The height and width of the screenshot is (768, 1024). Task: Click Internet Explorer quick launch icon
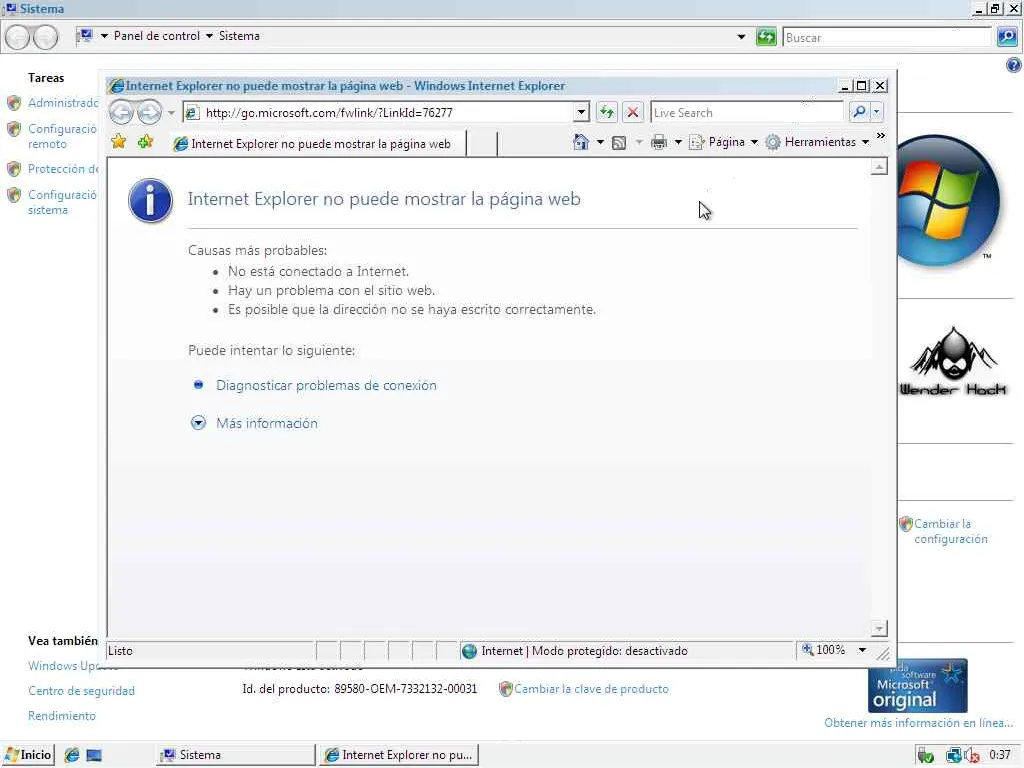pos(71,755)
